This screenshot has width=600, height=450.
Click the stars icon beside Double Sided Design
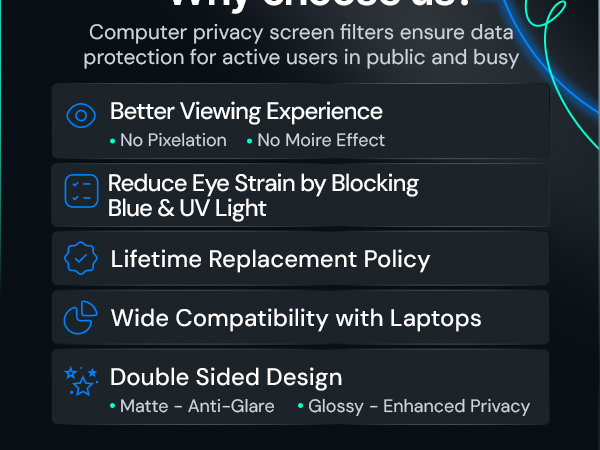[x=81, y=381]
